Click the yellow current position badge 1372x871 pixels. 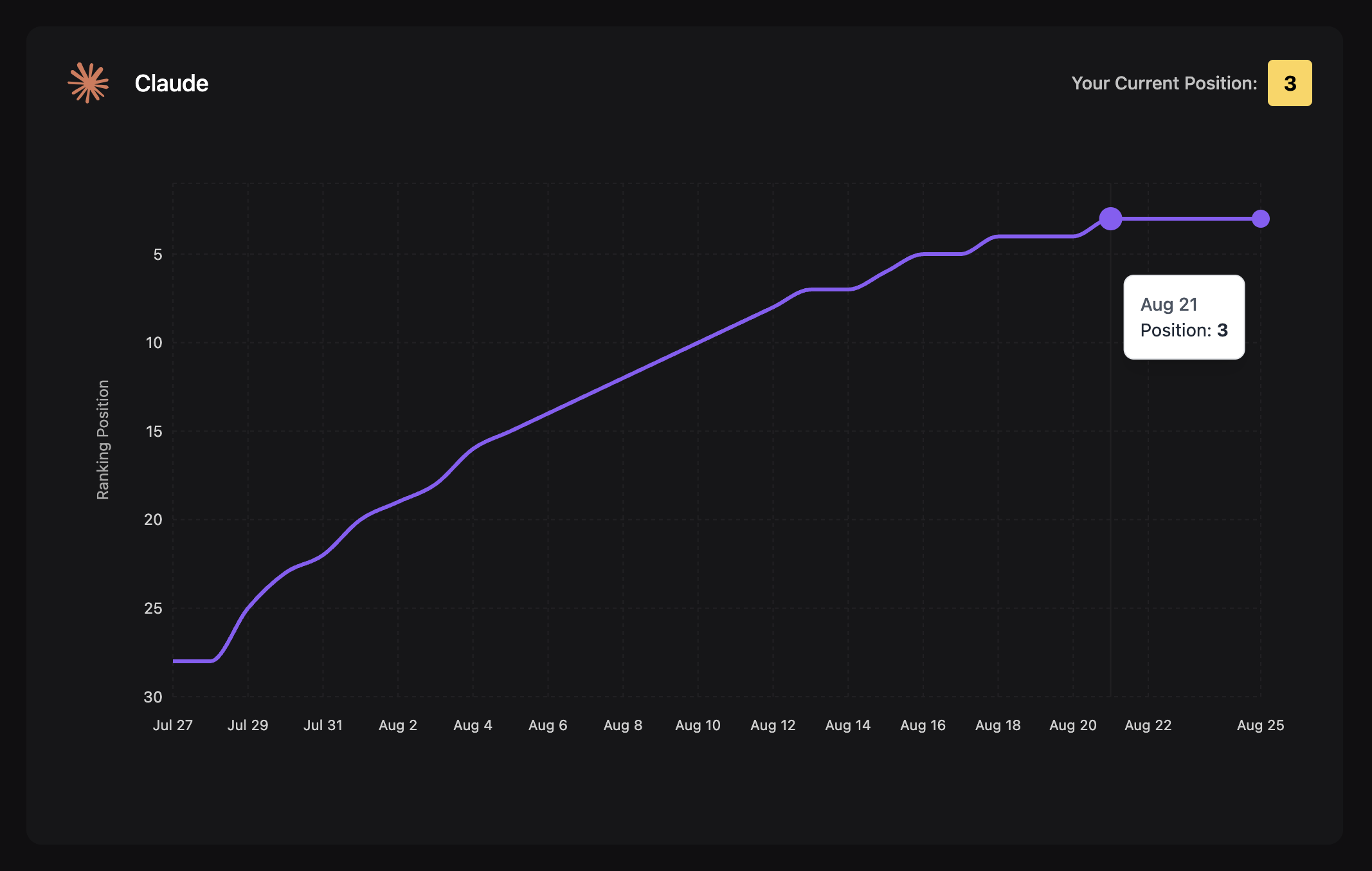pos(1289,83)
